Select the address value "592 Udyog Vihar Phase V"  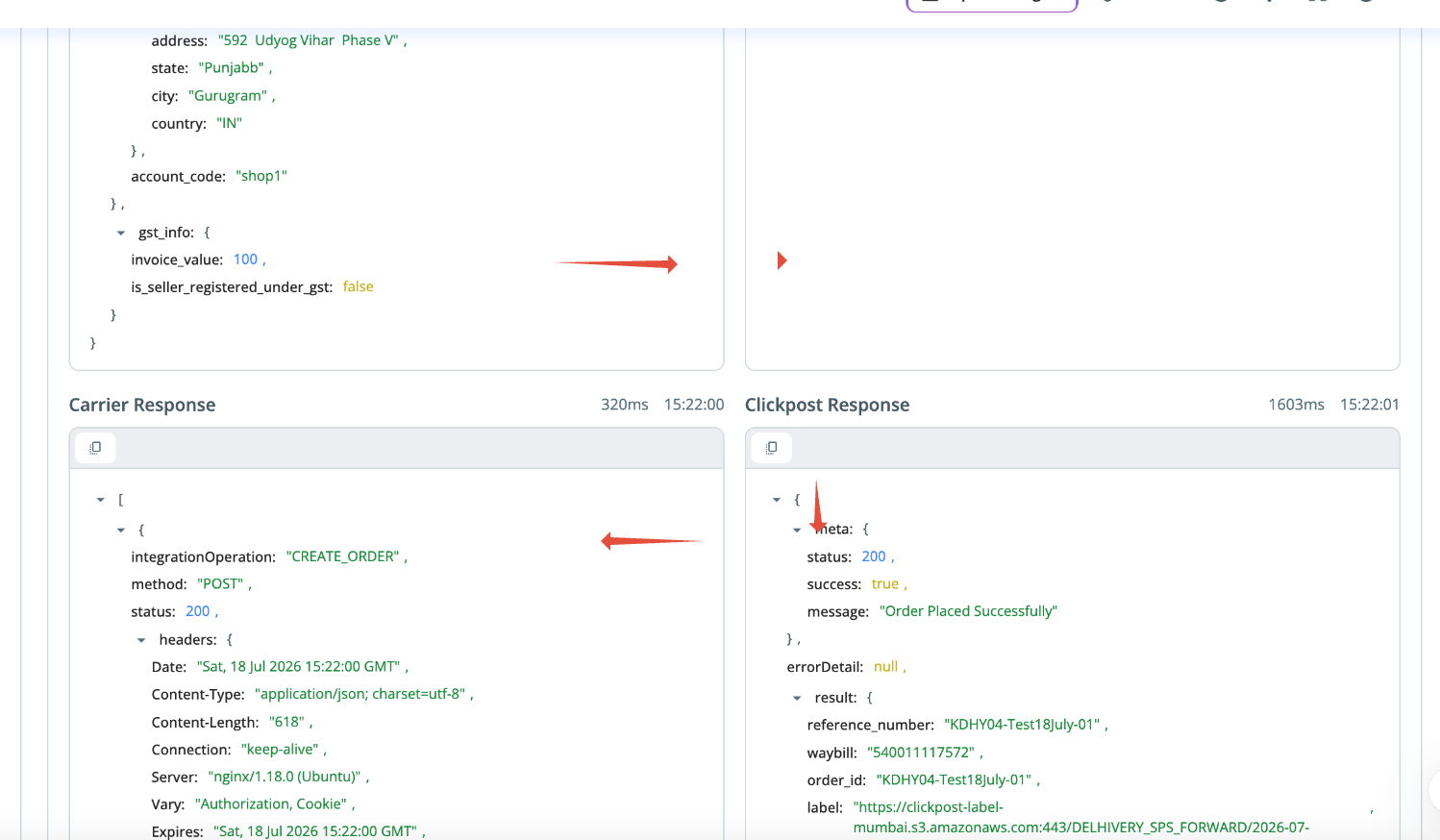pos(308,40)
